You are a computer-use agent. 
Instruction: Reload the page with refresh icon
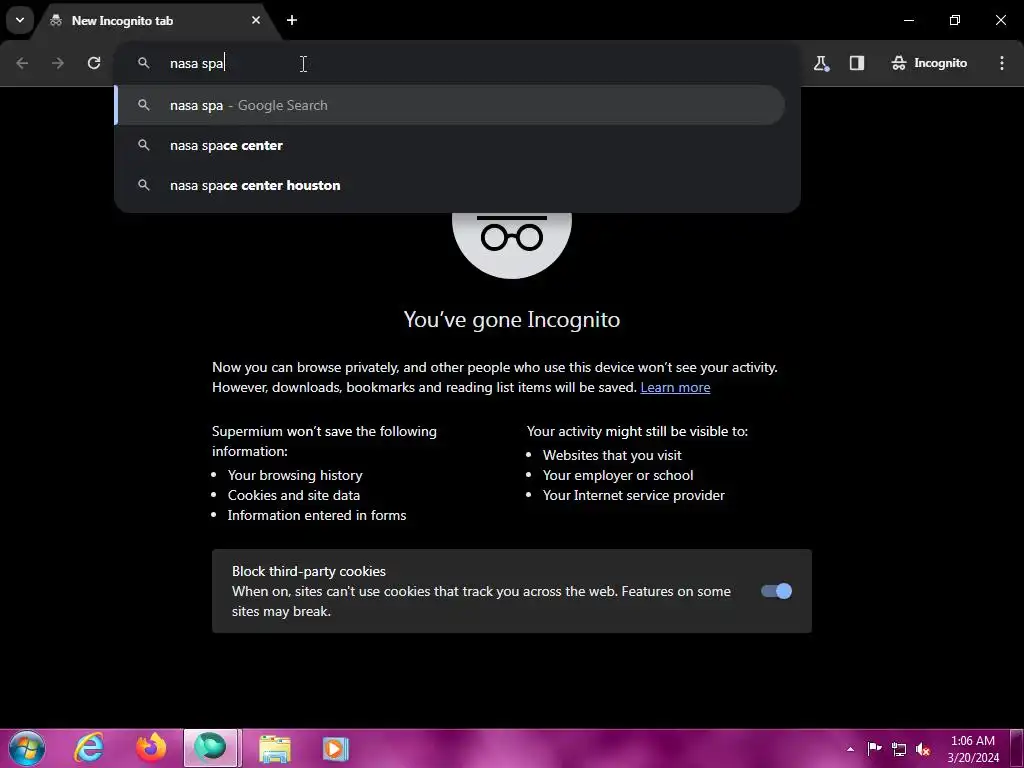94,63
